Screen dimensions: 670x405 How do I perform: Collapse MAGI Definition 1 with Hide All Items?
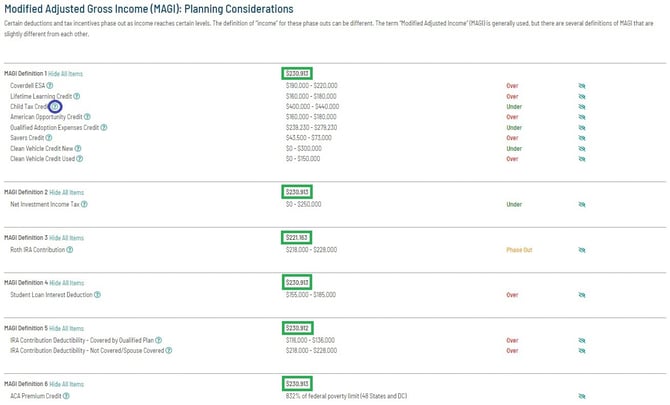click(x=67, y=75)
